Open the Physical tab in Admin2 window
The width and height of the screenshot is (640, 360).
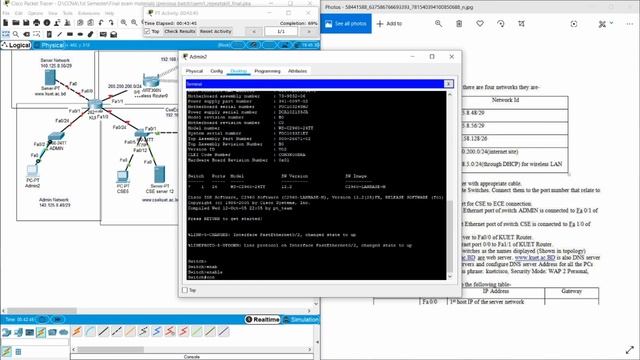194,71
